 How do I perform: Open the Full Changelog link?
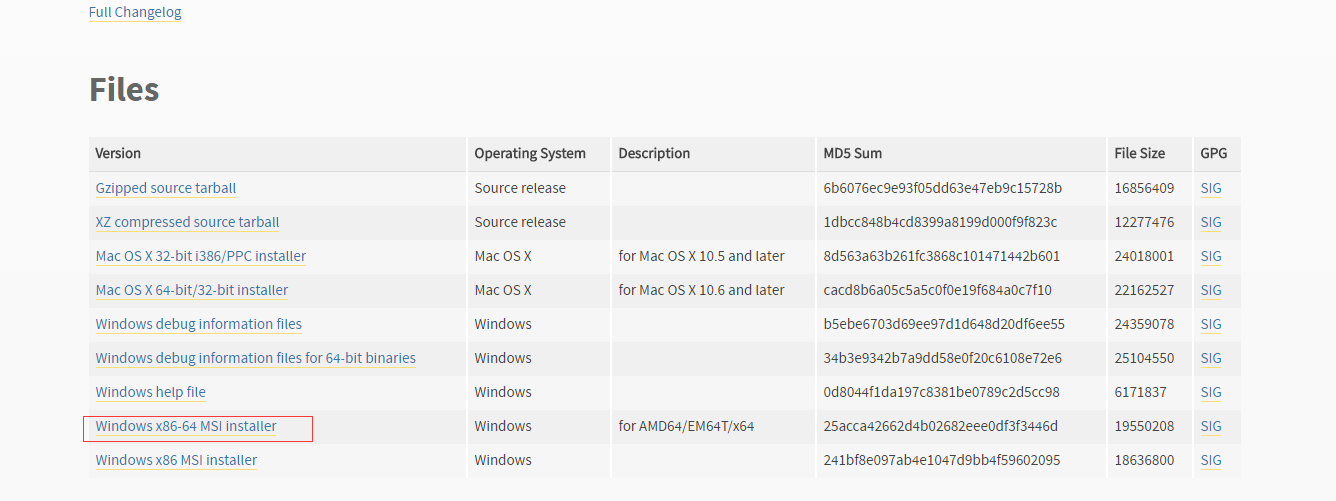(x=135, y=12)
